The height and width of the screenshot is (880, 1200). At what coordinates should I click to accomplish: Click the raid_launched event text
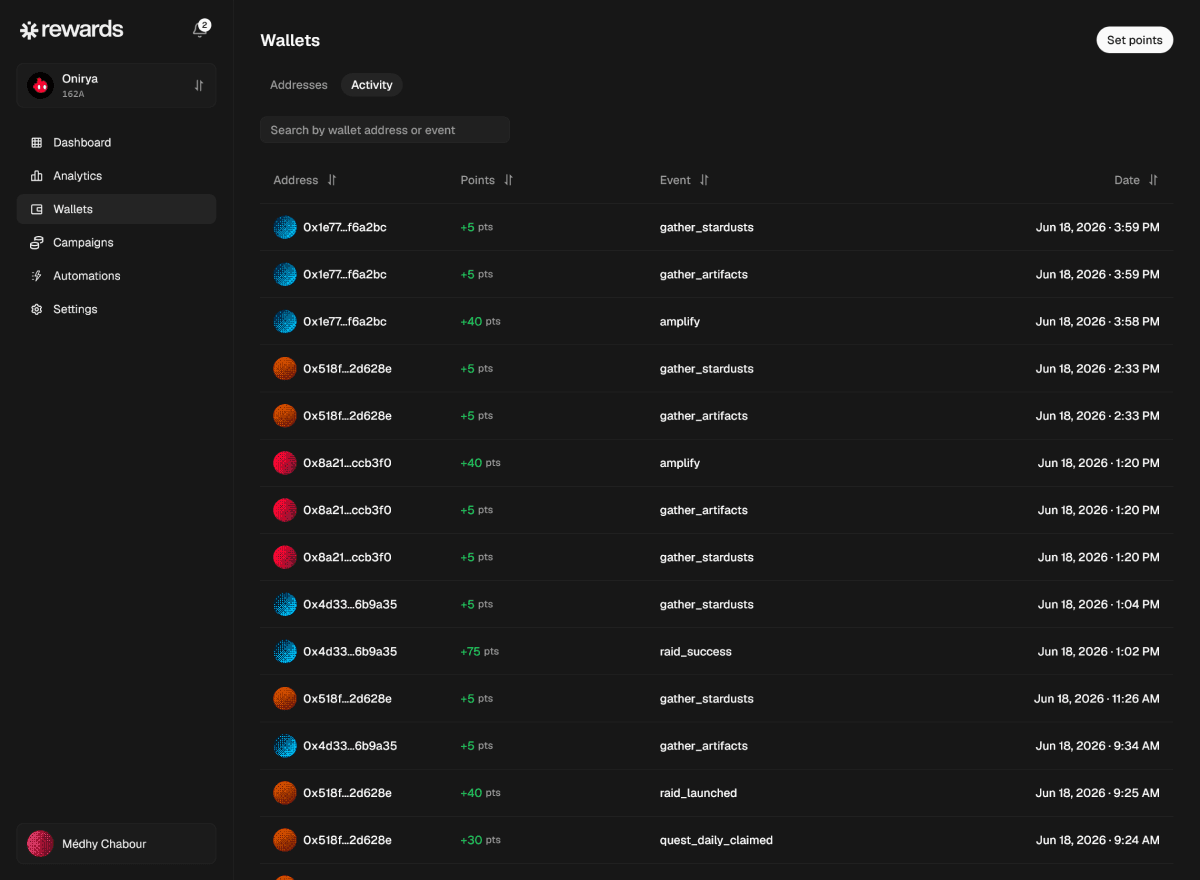[x=698, y=793]
